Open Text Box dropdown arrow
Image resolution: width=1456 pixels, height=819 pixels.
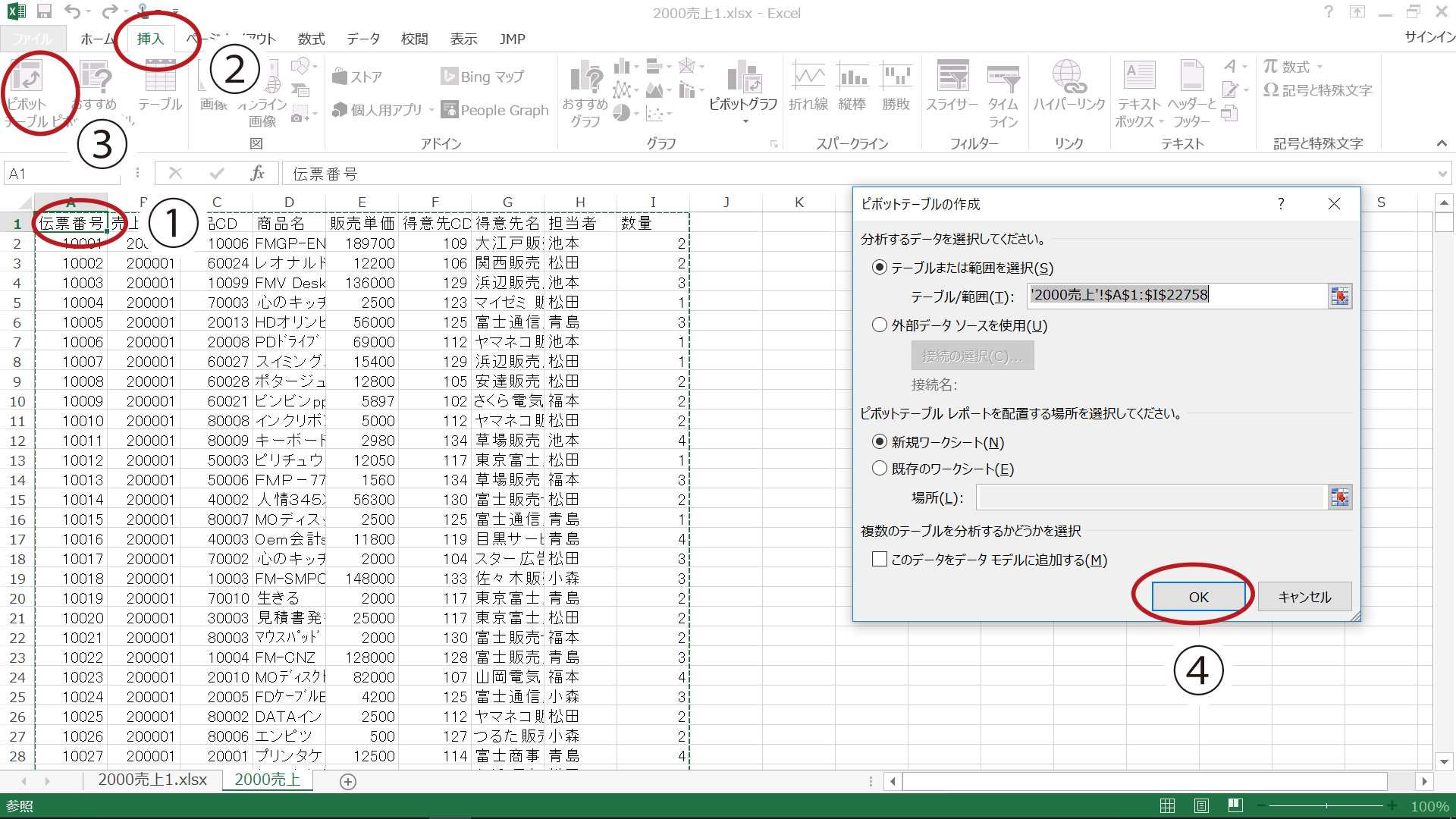point(1160,121)
